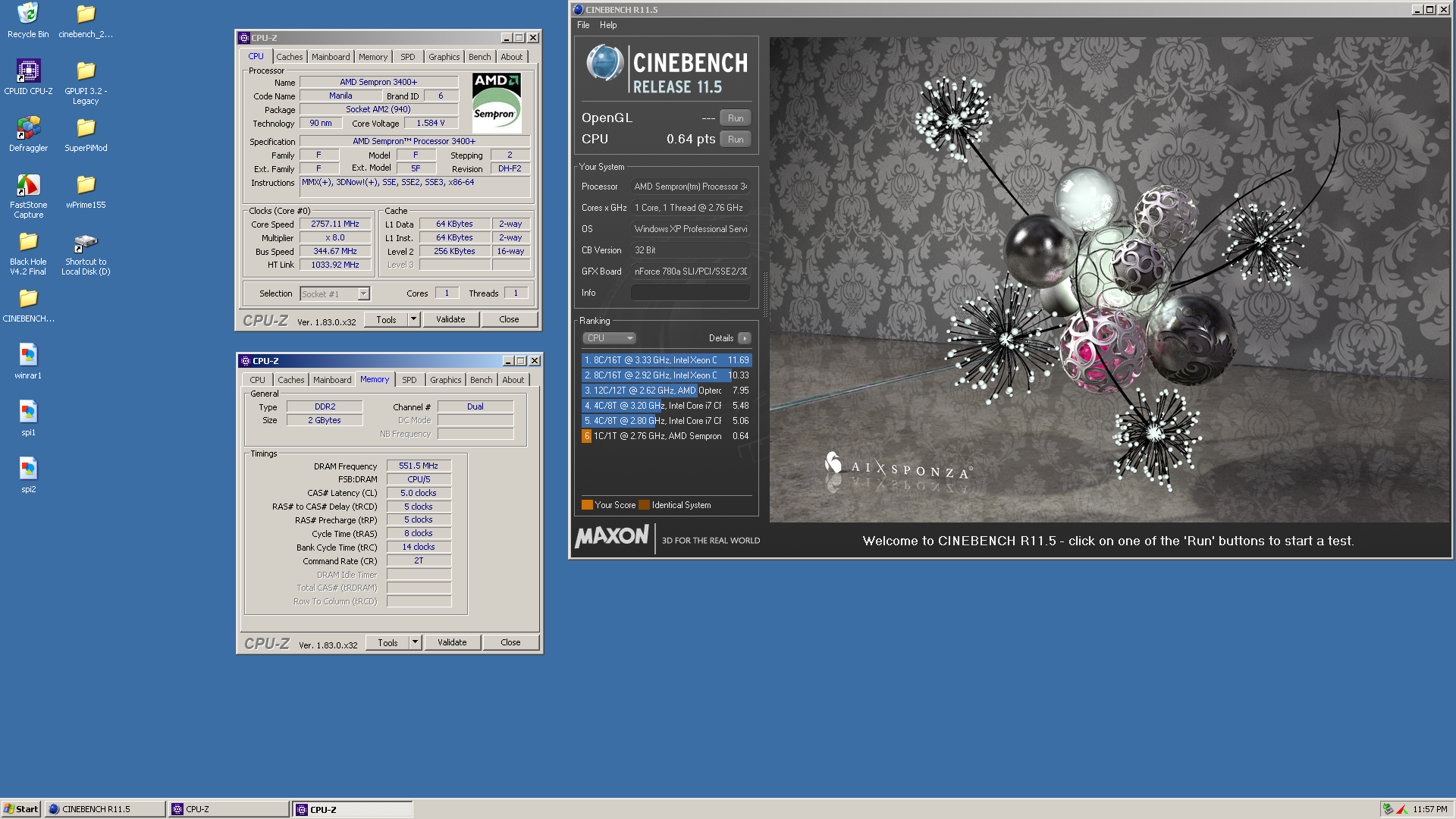Open the Graphics tab in the Memory CPU-Z window
1456x819 pixels.
pyautogui.click(x=446, y=380)
